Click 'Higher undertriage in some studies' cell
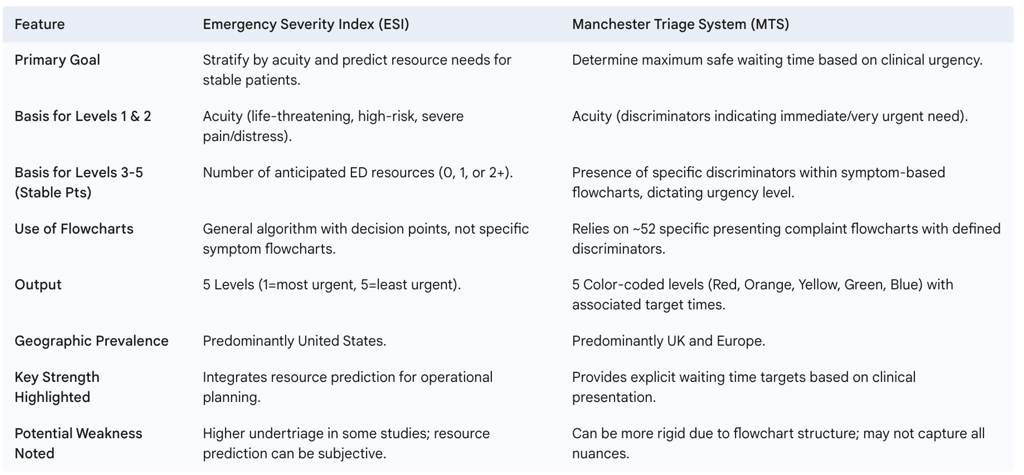This screenshot has width=1024, height=475. pyautogui.click(x=346, y=443)
